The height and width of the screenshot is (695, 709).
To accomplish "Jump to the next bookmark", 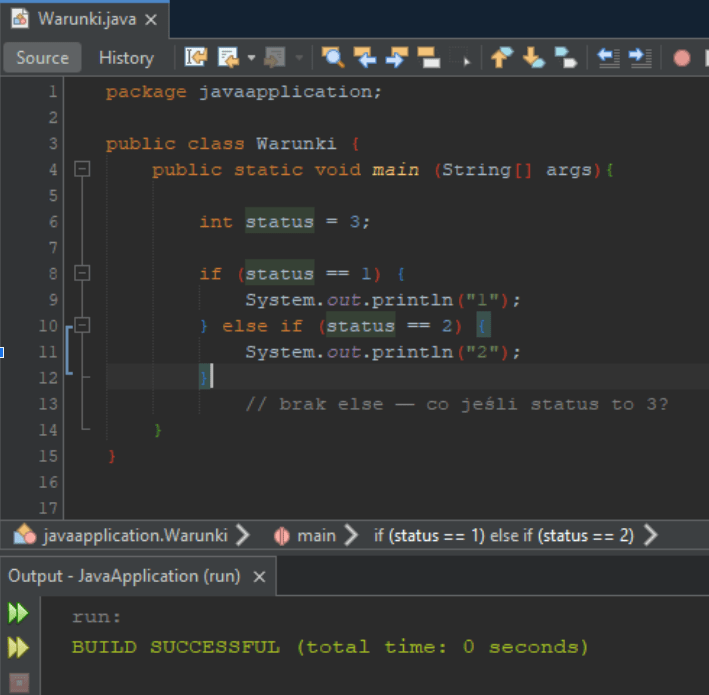I will click(533, 58).
